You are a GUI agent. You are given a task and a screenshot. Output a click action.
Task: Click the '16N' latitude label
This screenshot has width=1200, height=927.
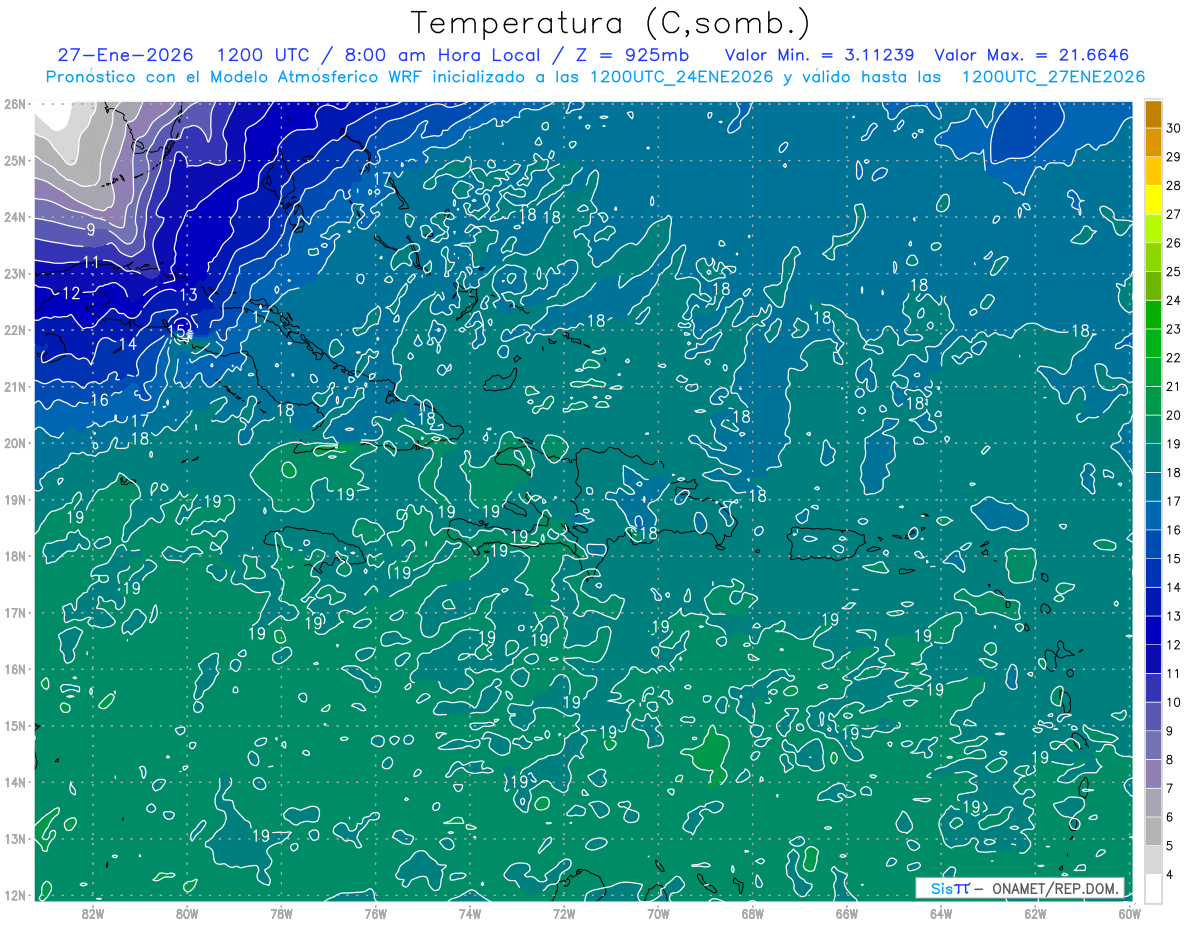point(15,669)
